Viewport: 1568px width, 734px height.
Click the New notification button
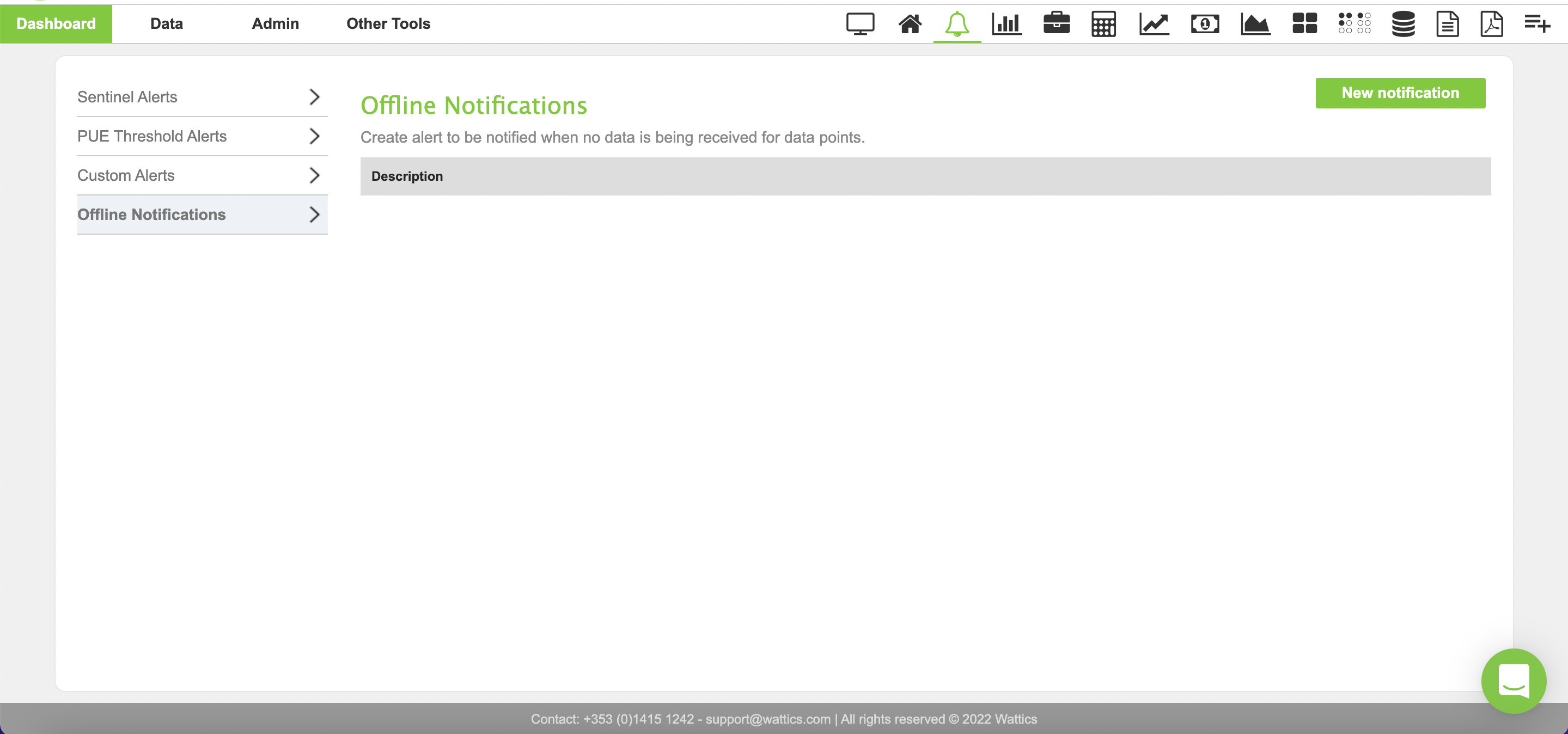coord(1400,93)
